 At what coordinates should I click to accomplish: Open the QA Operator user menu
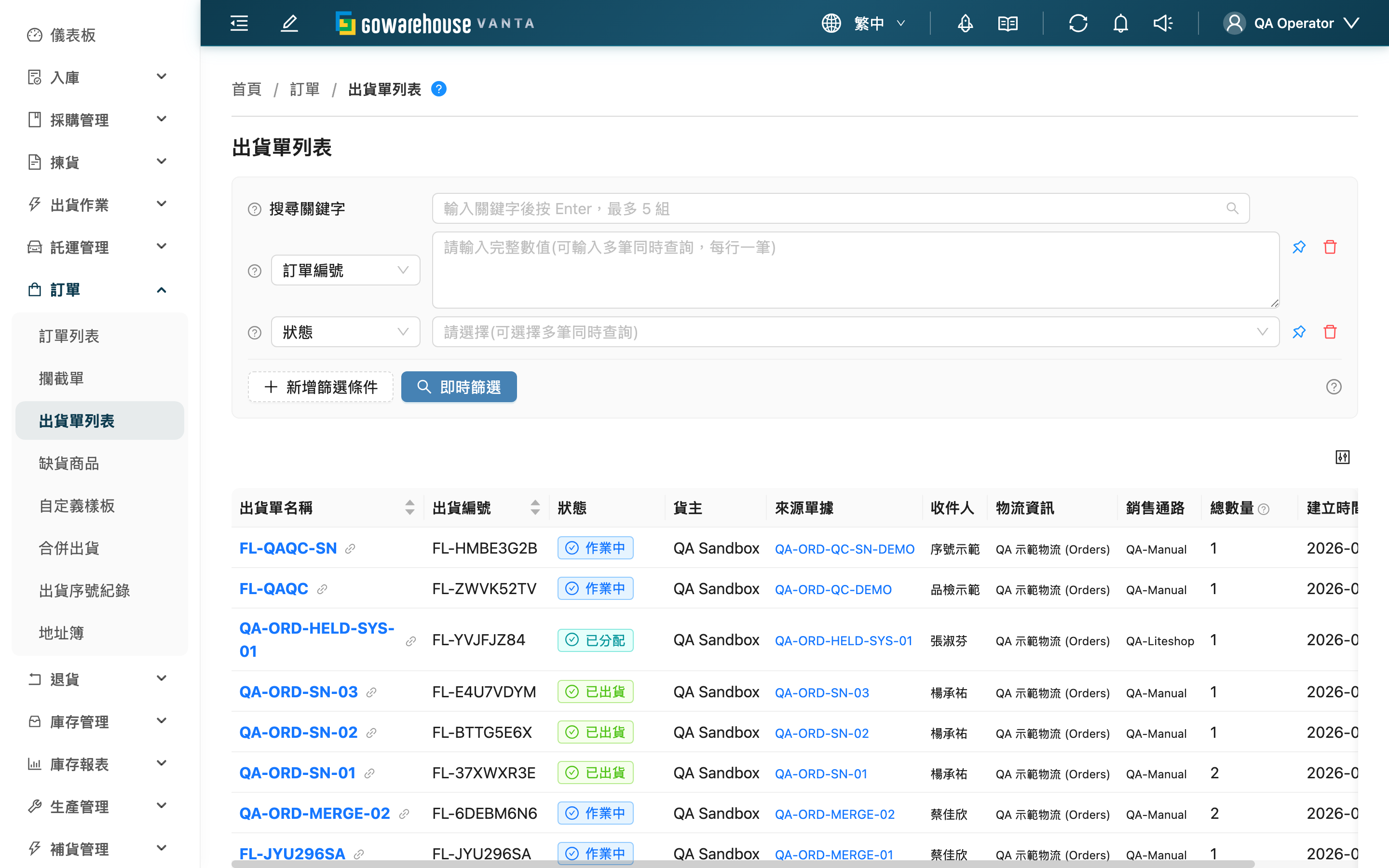(1292, 23)
